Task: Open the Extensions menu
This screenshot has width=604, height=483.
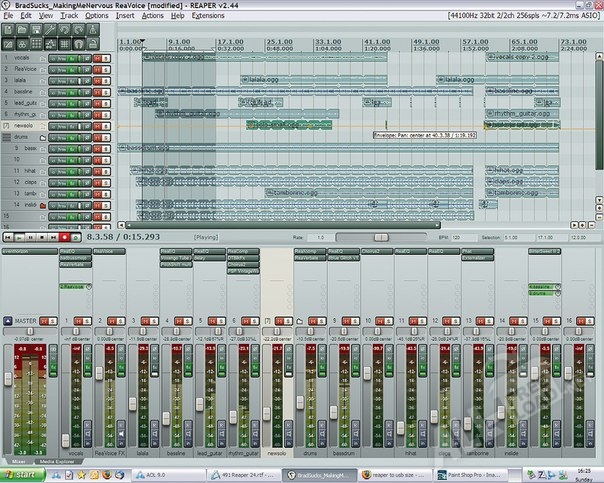Action: (x=207, y=17)
